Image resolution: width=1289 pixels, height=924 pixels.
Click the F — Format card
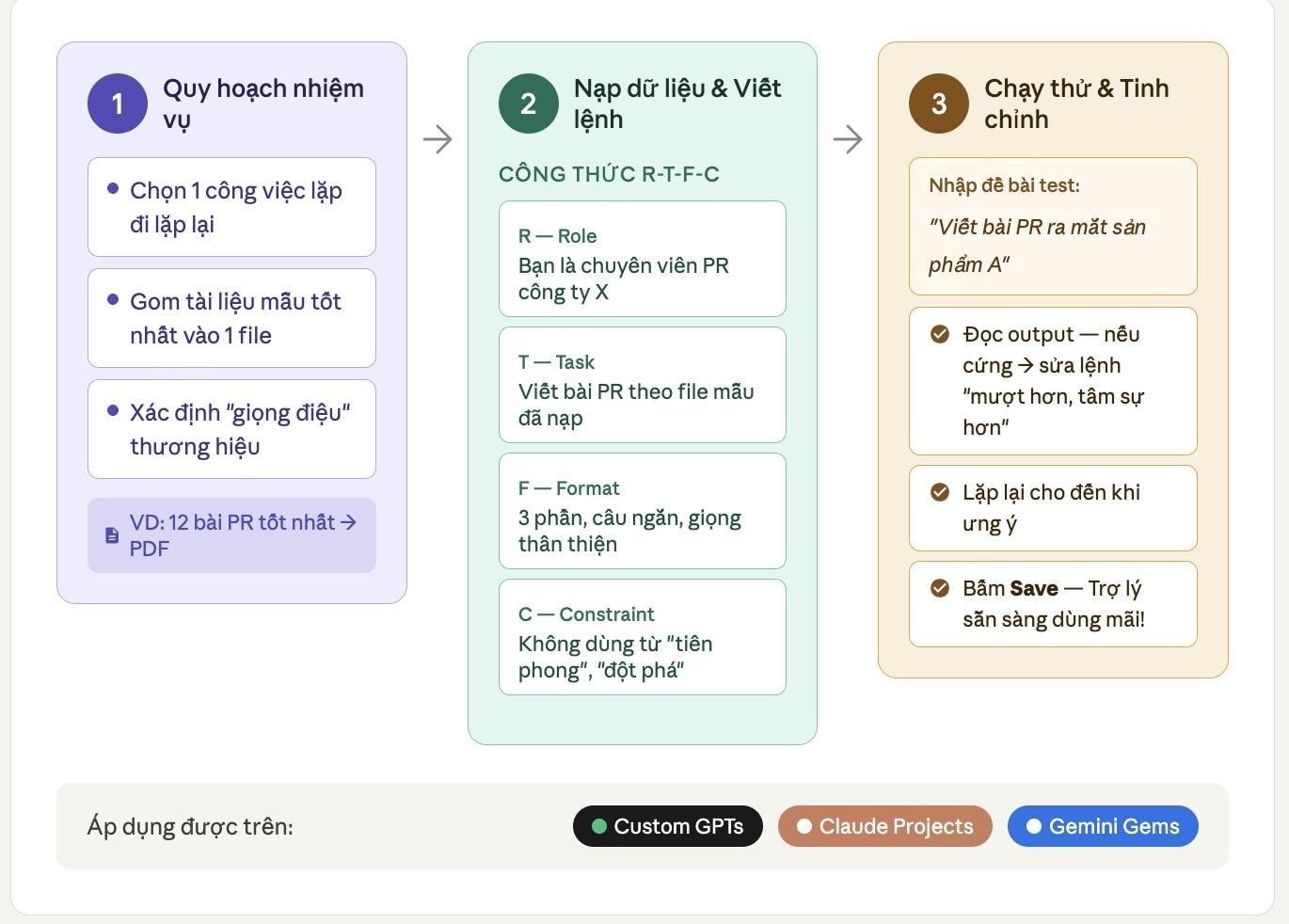pyautogui.click(x=643, y=511)
